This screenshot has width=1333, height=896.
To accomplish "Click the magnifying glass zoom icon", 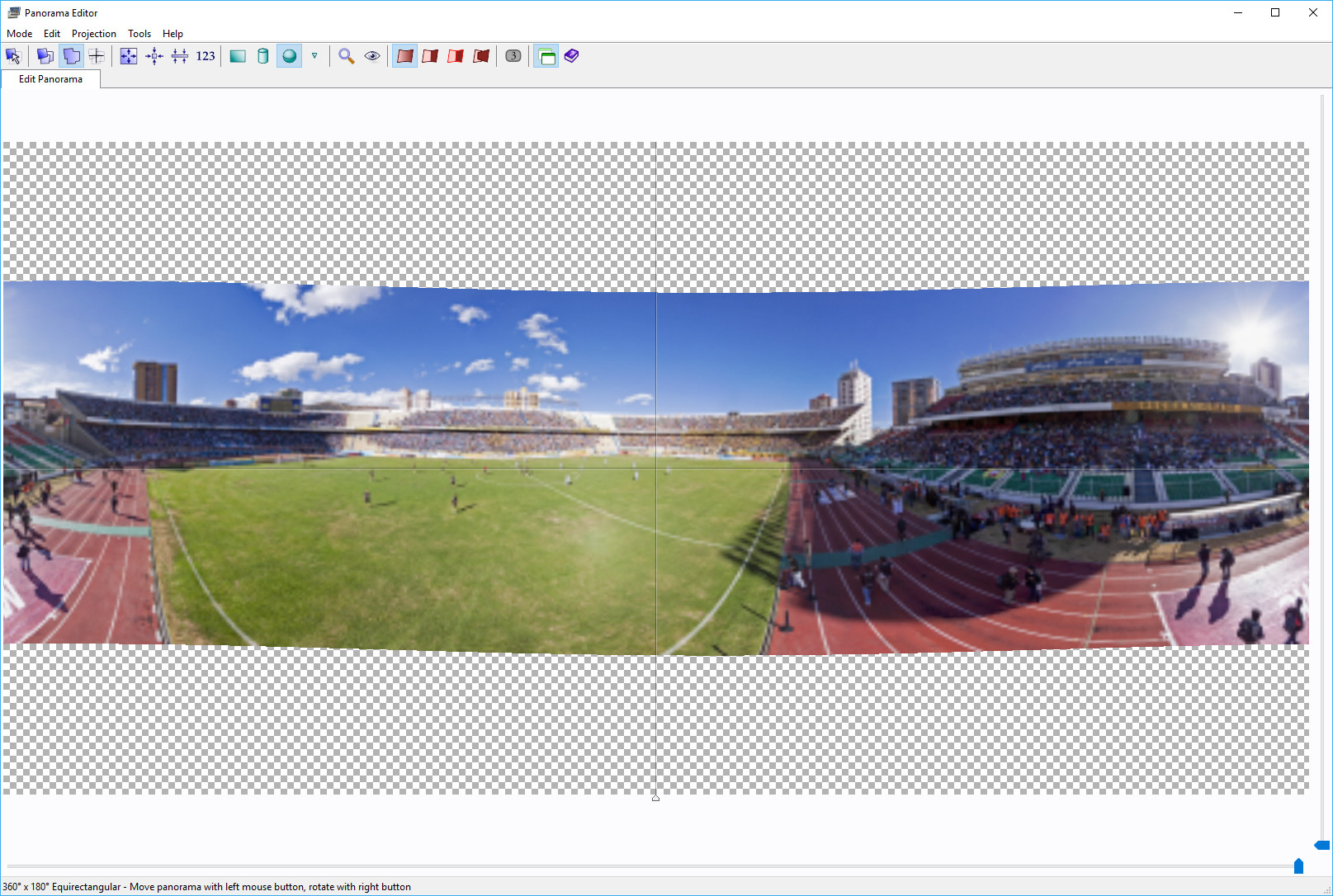I will coord(347,56).
